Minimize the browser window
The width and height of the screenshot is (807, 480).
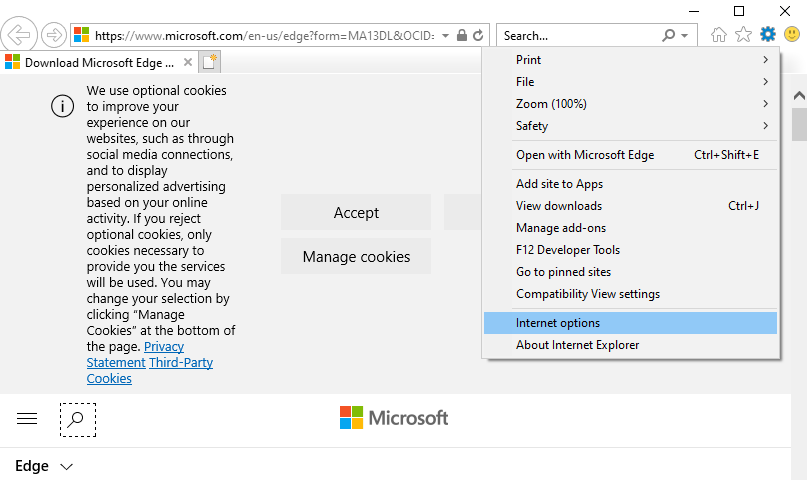(x=694, y=11)
